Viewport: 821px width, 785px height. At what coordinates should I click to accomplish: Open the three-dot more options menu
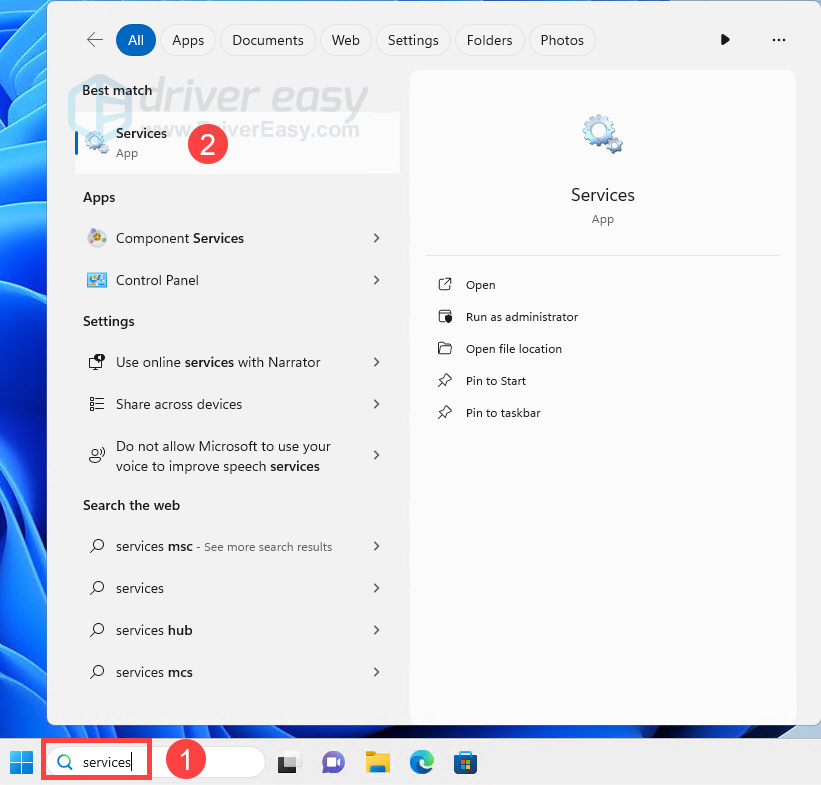[779, 40]
